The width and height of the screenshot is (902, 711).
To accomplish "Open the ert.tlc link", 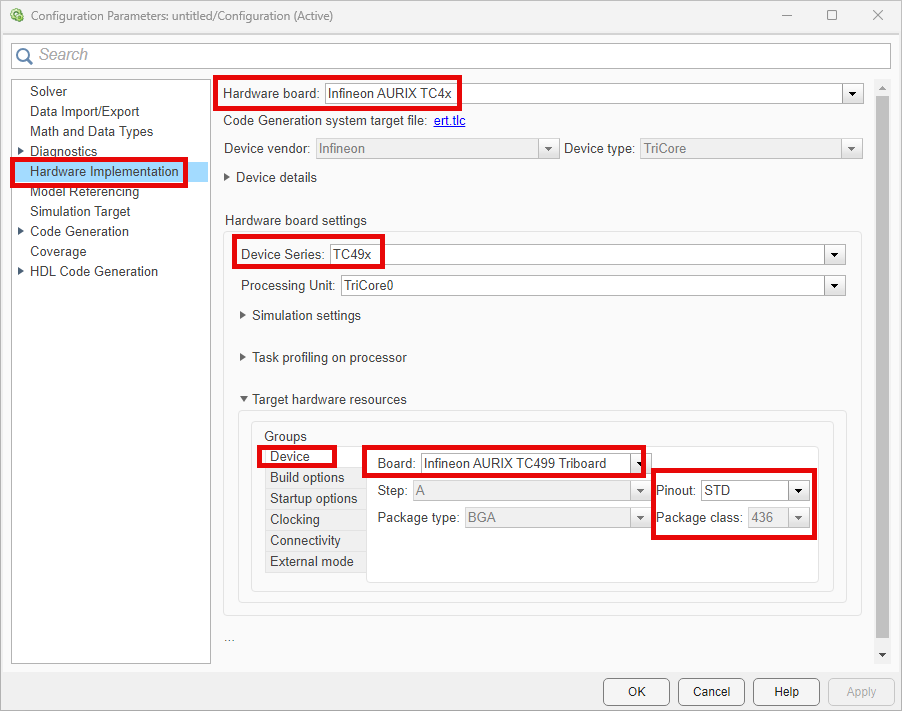I will (450, 120).
